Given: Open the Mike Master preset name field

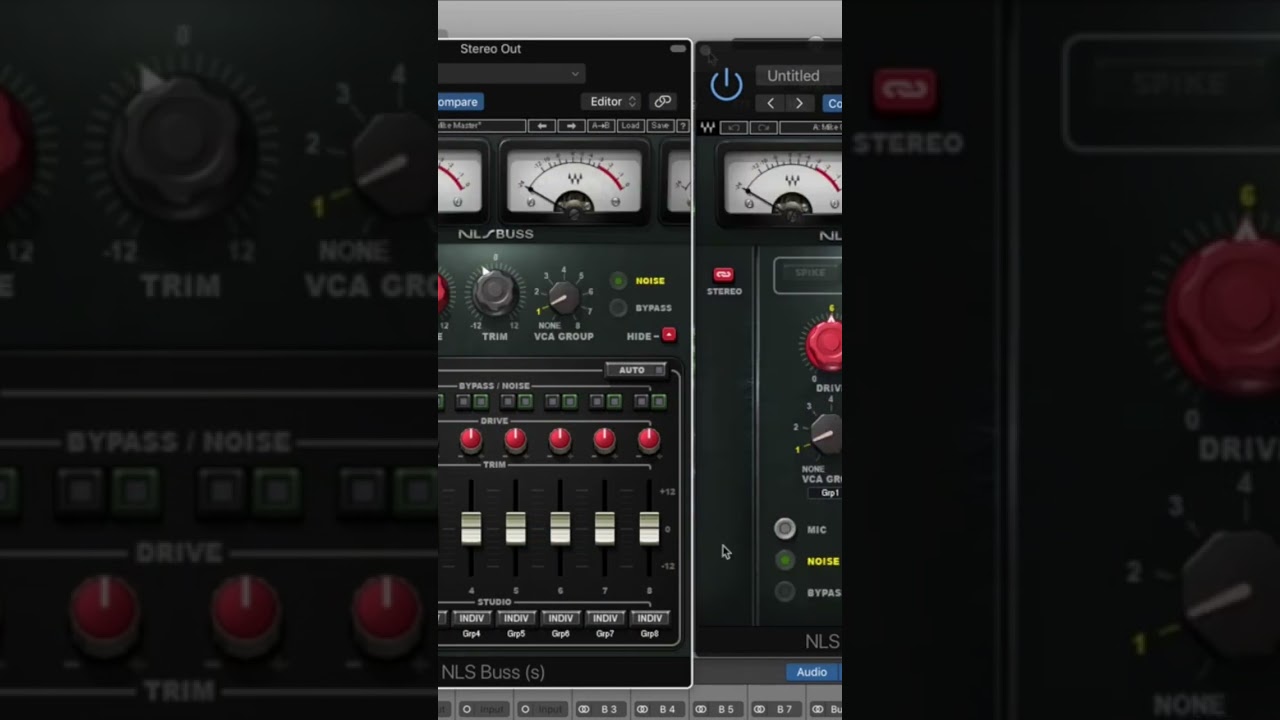Looking at the screenshot, I should tap(481, 126).
